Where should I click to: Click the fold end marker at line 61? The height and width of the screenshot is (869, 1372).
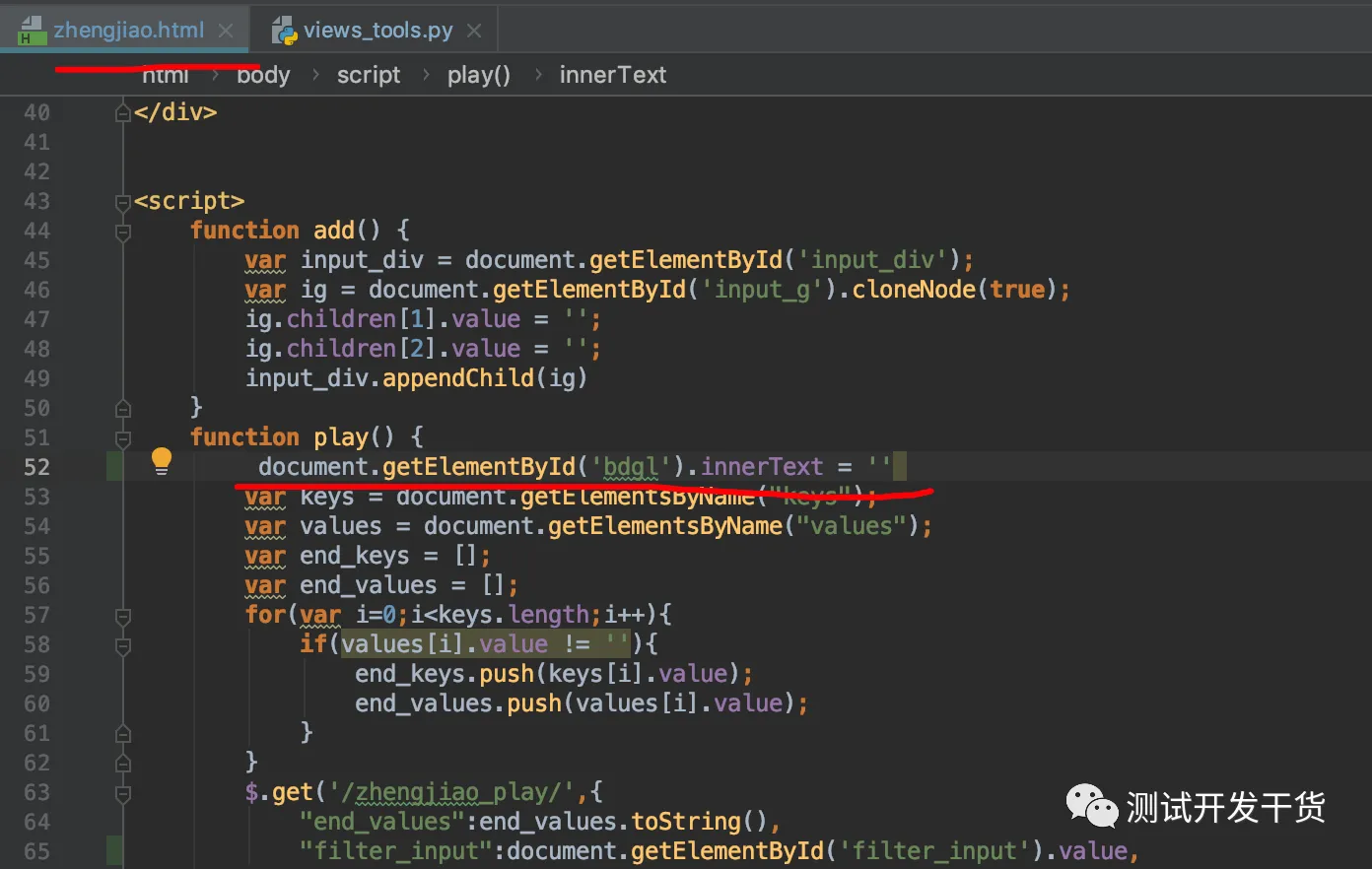[123, 733]
